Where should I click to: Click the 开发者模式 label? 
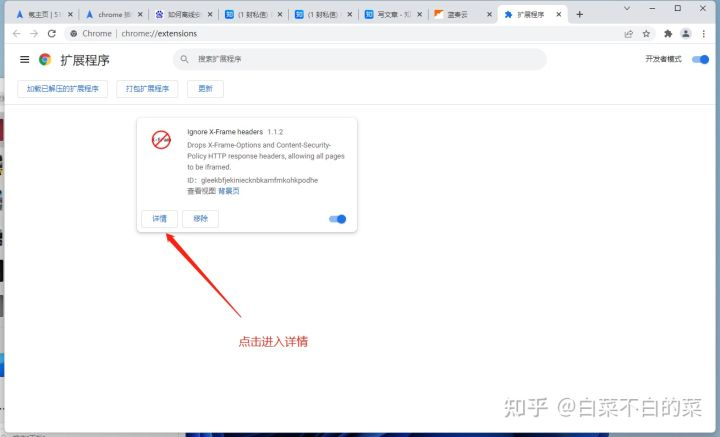pos(663,59)
